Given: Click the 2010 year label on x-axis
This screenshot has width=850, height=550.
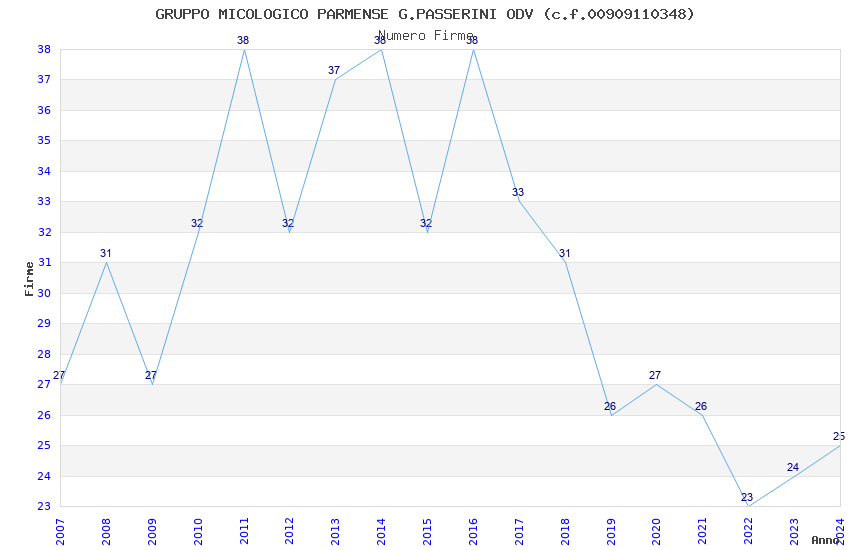Looking at the screenshot, I should 198,531.
